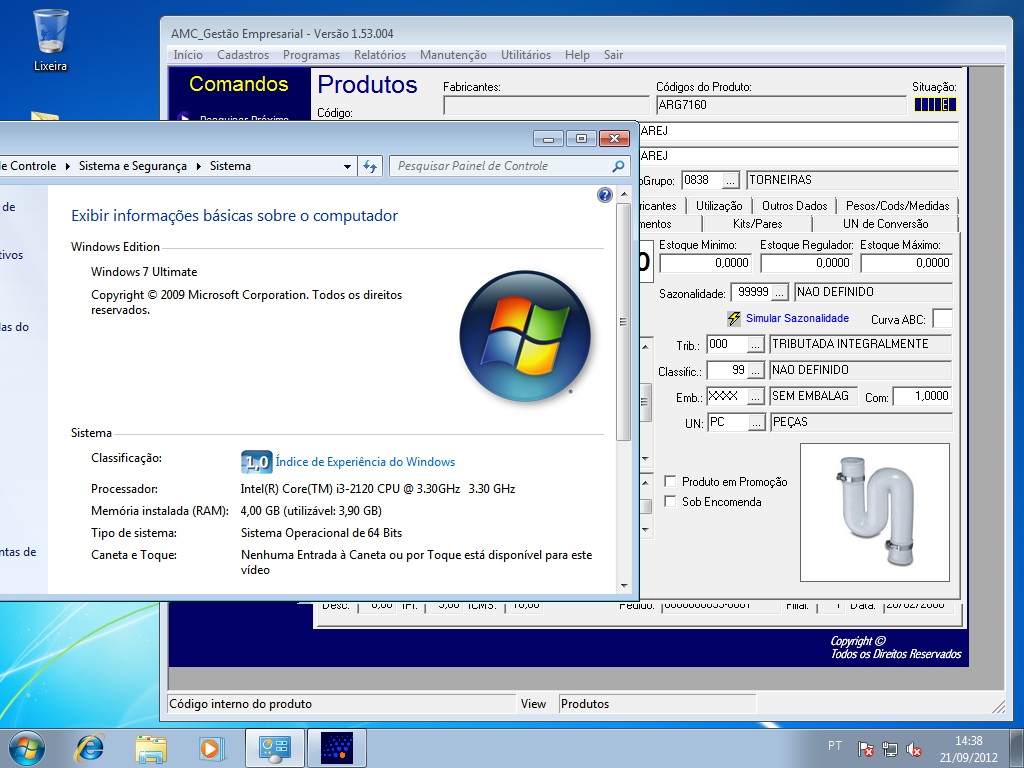Click the refresh arrows in address bar
1024x768 pixels.
pos(370,167)
